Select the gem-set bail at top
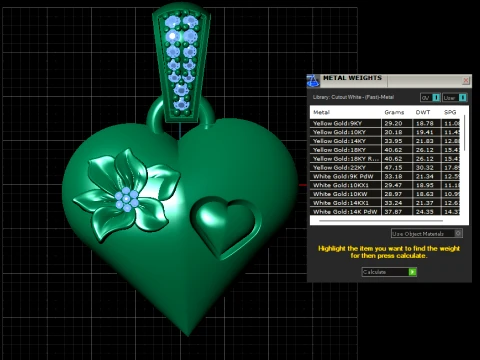Screen dimensions: 480x360 [181, 62]
